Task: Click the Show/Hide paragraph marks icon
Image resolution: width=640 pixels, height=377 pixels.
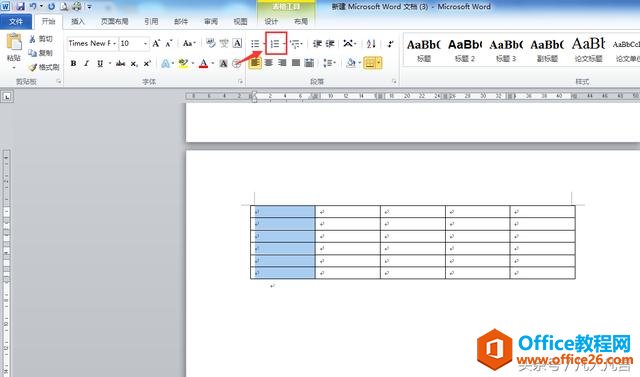Action: point(390,43)
